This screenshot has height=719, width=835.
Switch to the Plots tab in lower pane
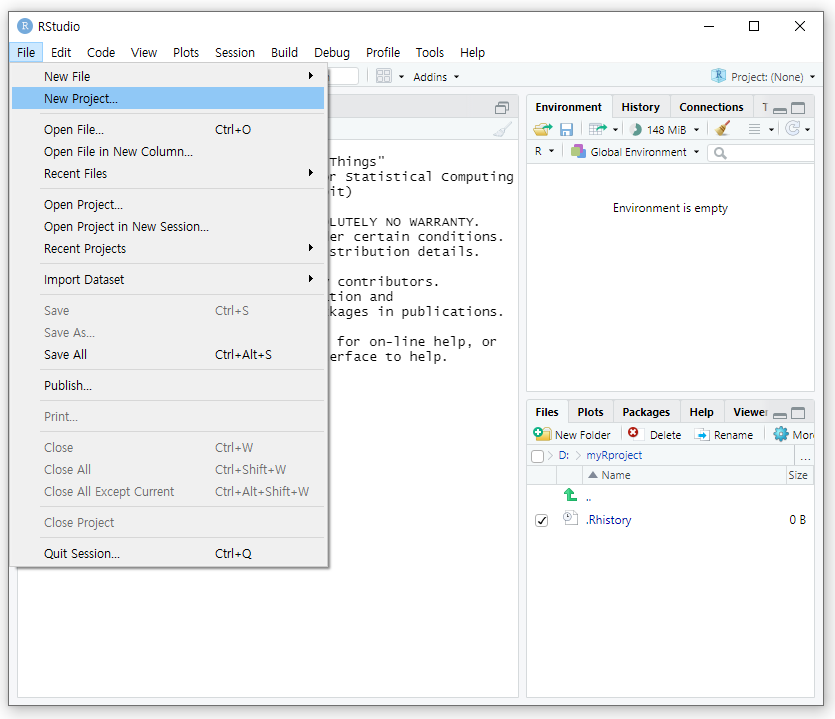click(x=590, y=412)
